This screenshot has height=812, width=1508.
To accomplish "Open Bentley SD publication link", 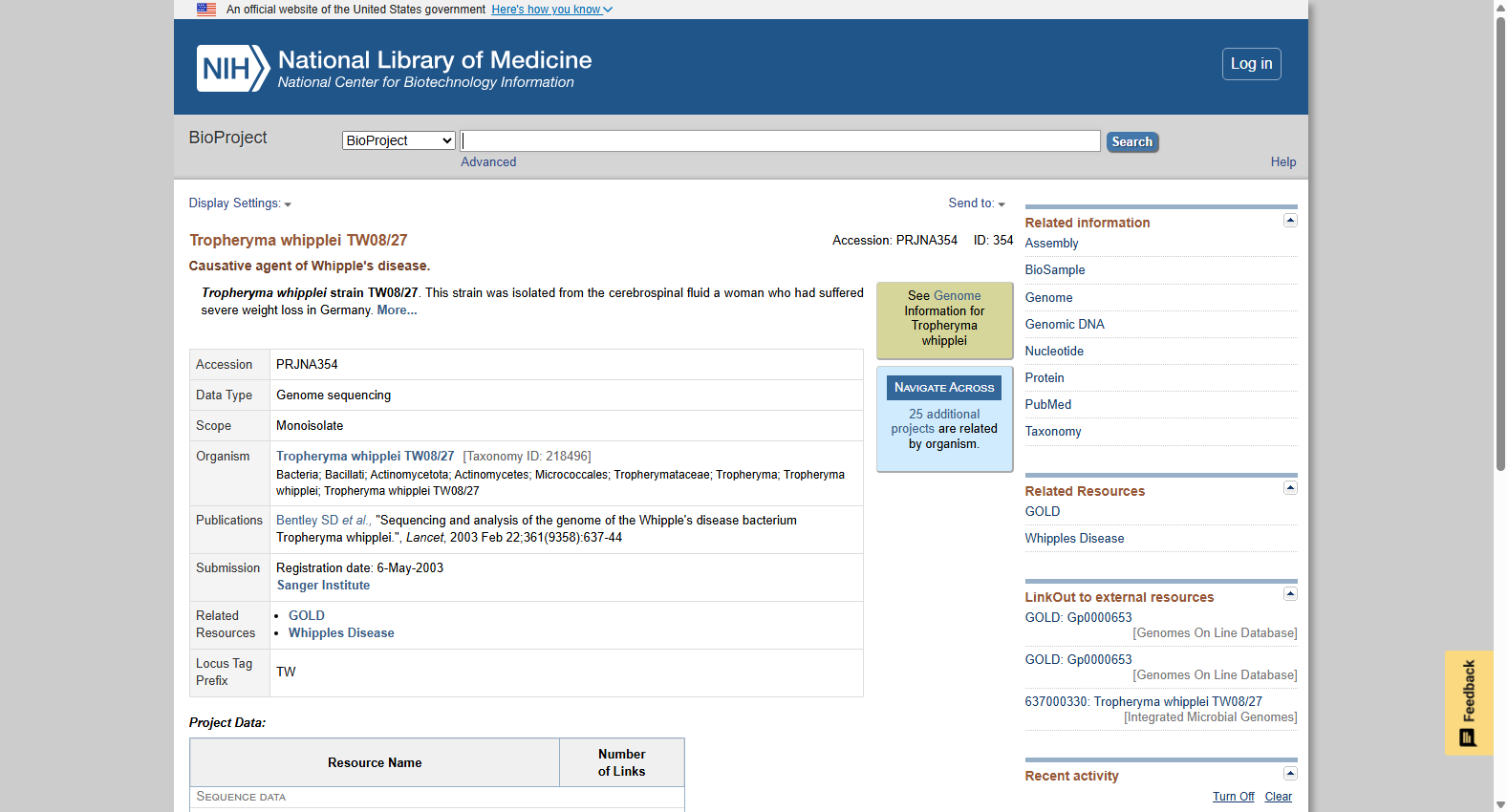I will 322,521.
